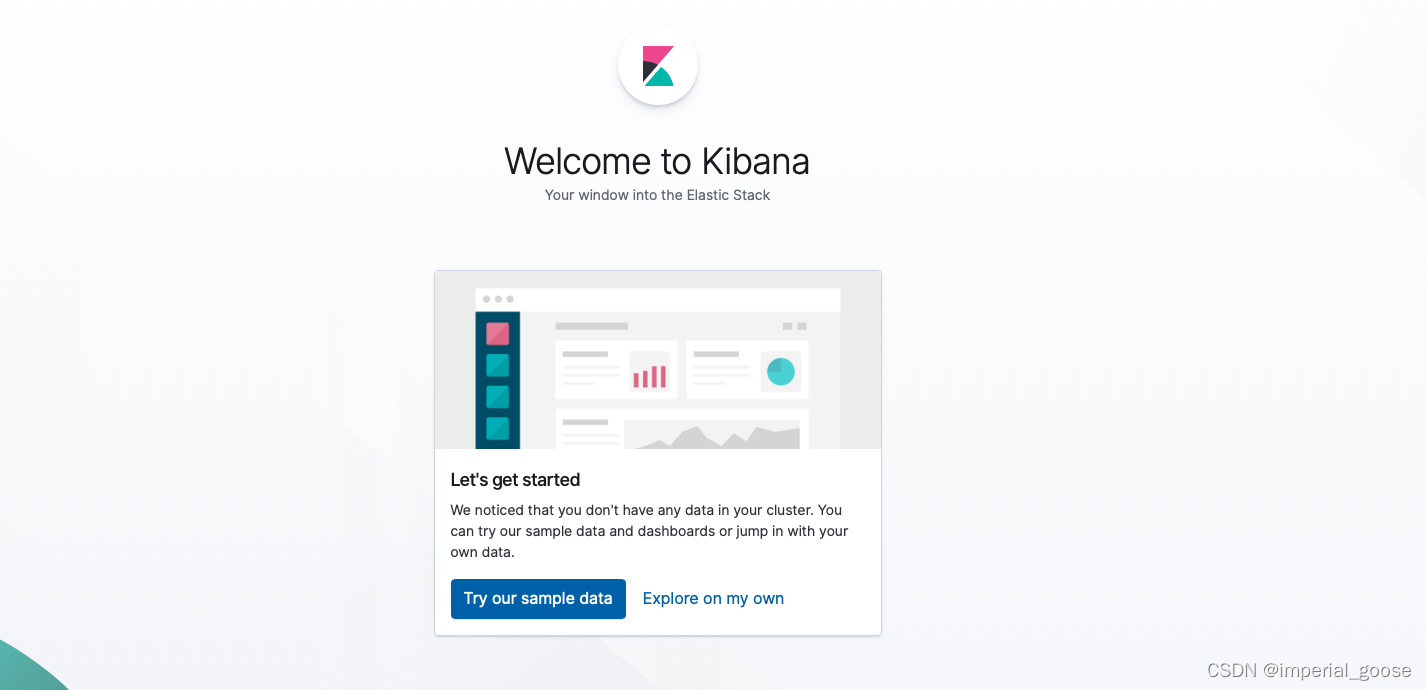Image resolution: width=1426 pixels, height=690 pixels.
Task: Click the dashboard preview thumbnail
Action: click(x=657, y=360)
